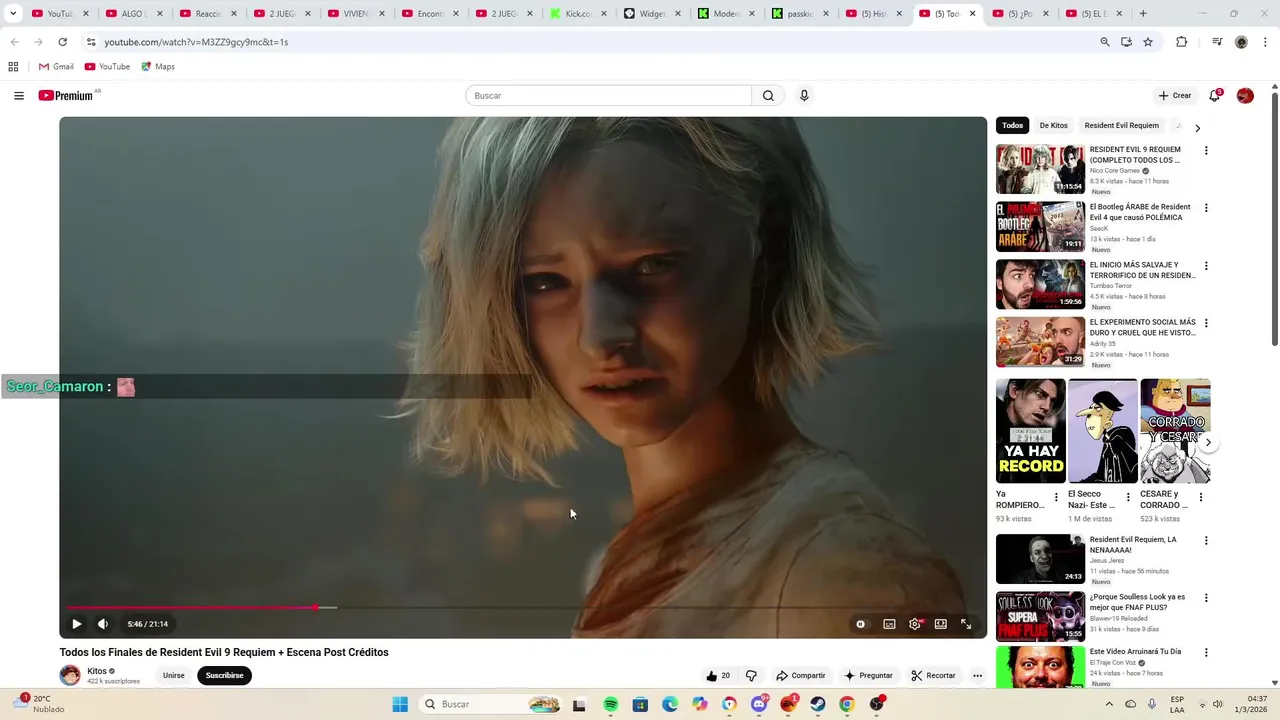The image size is (1280, 720).
Task: Enter fullscreen mode
Action: point(966,624)
